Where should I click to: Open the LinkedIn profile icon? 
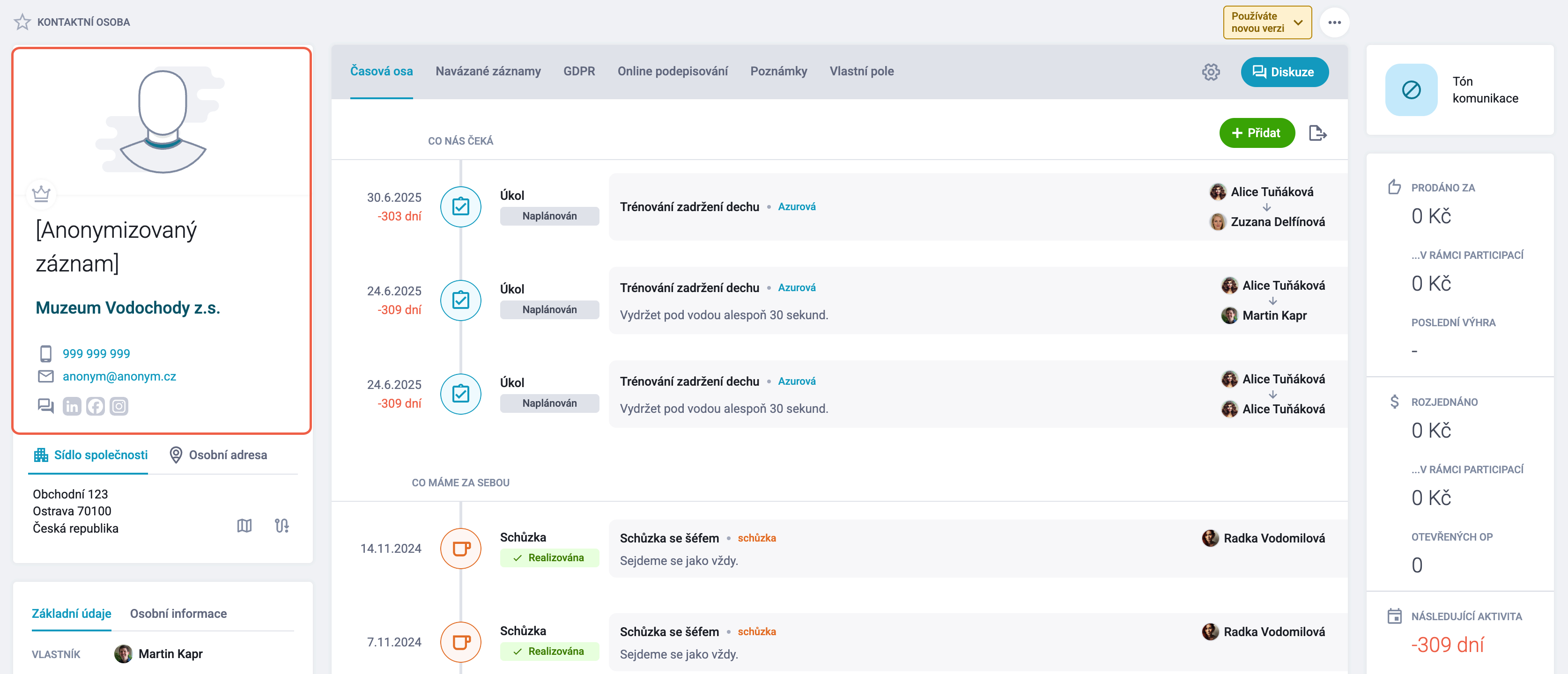pos(72,406)
